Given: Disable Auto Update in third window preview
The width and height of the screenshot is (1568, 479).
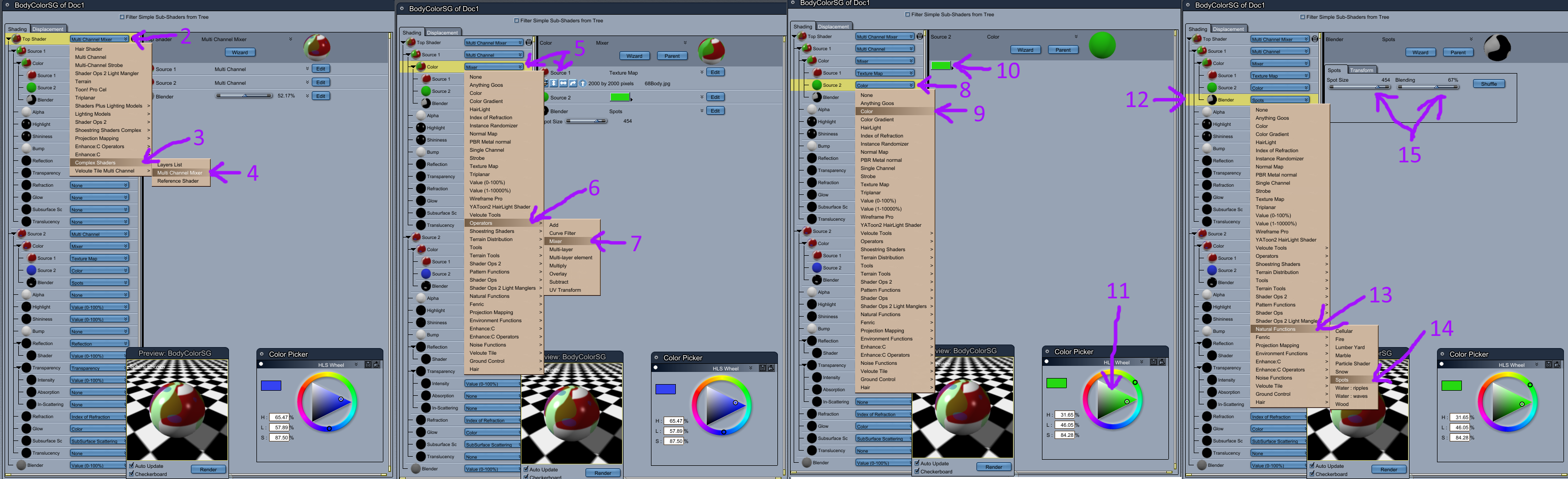Looking at the screenshot, I should click(917, 463).
